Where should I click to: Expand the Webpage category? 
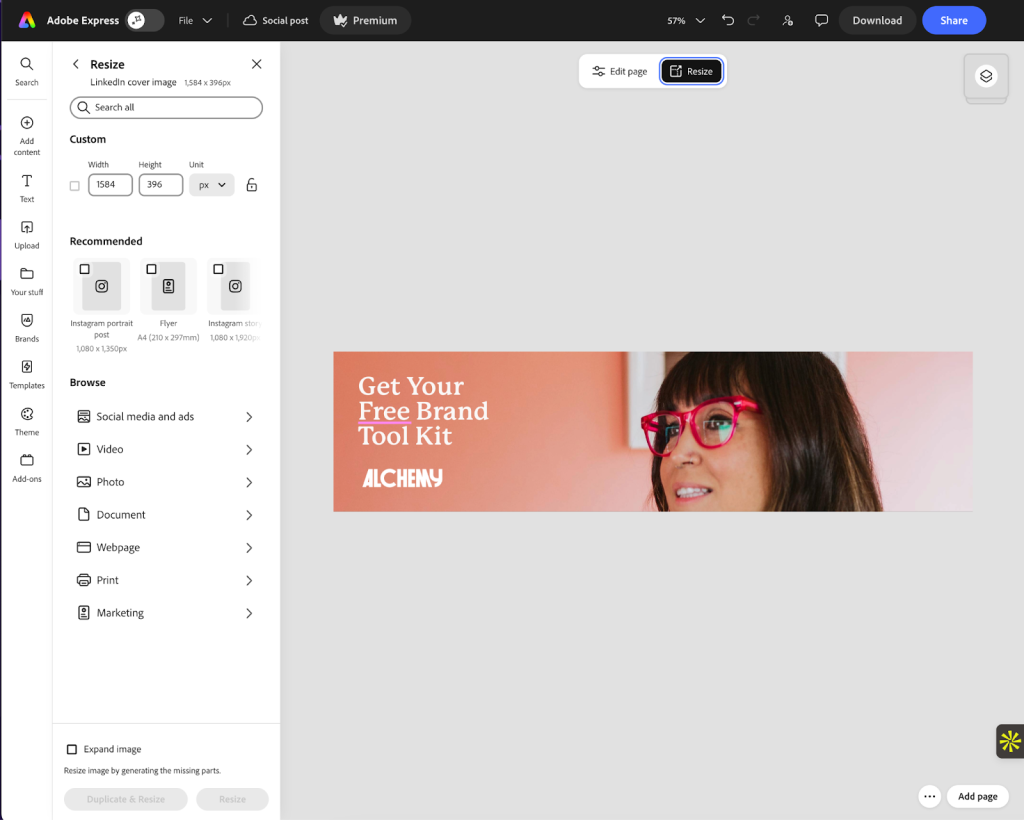click(x=165, y=547)
